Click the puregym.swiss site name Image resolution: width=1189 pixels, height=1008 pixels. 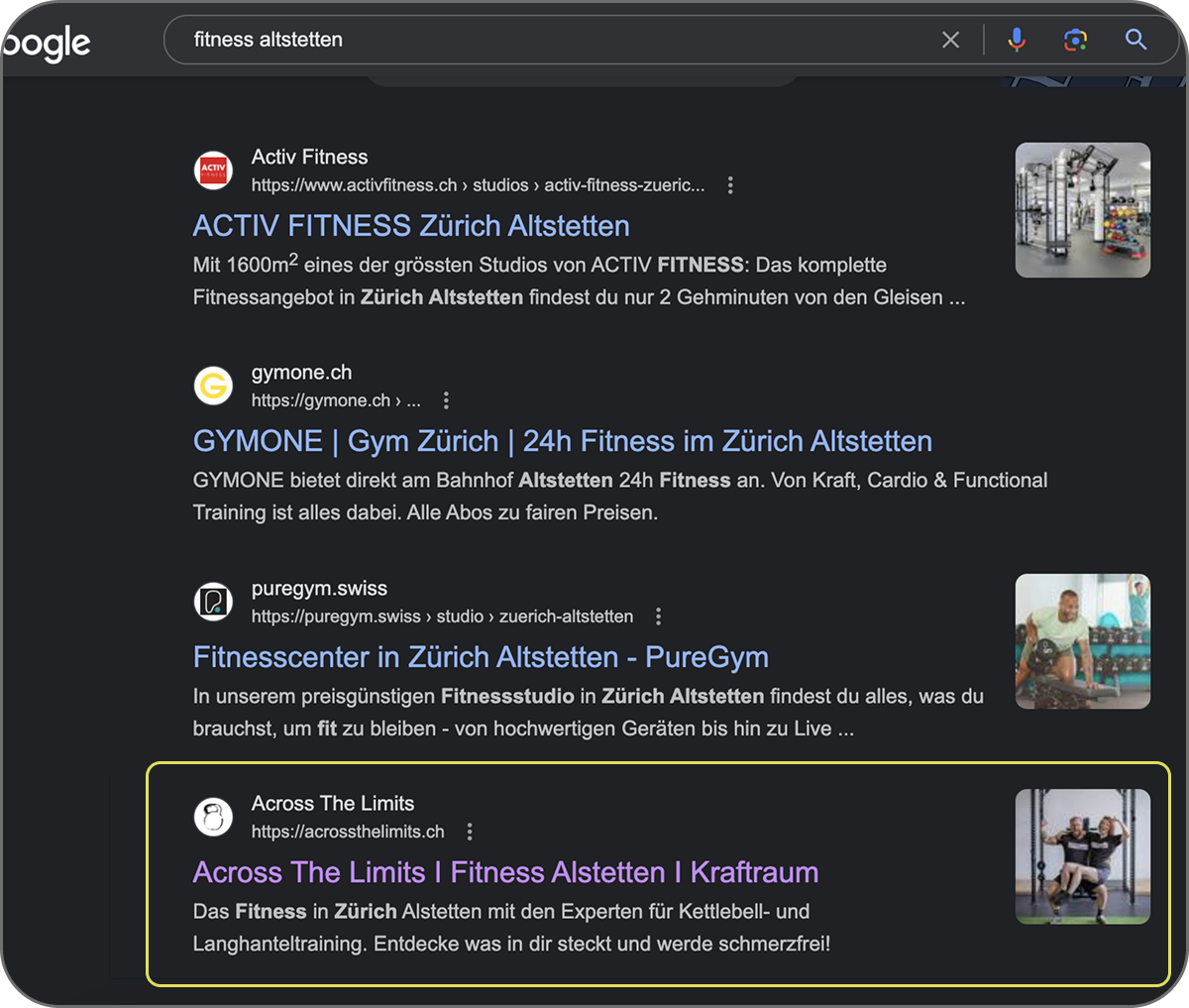(x=319, y=589)
